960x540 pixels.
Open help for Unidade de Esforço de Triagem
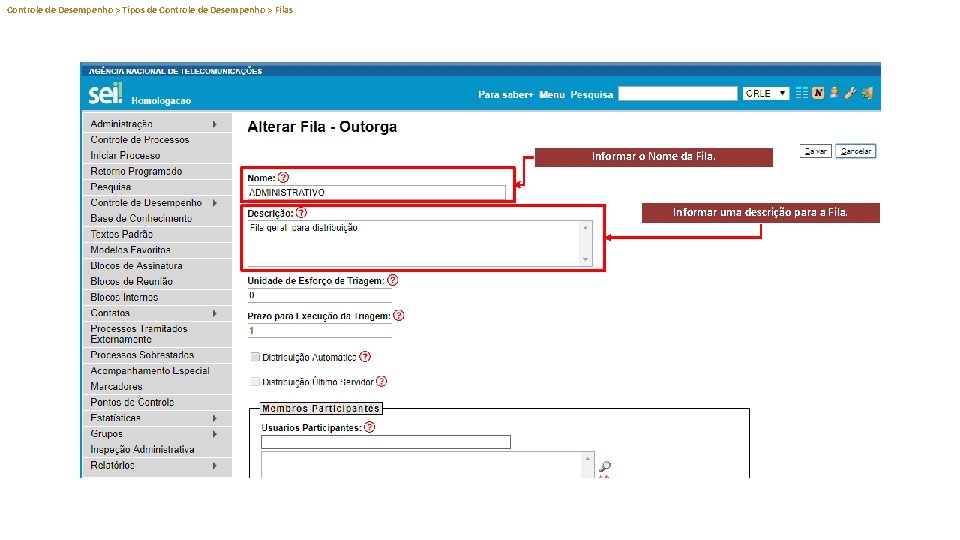coord(392,280)
